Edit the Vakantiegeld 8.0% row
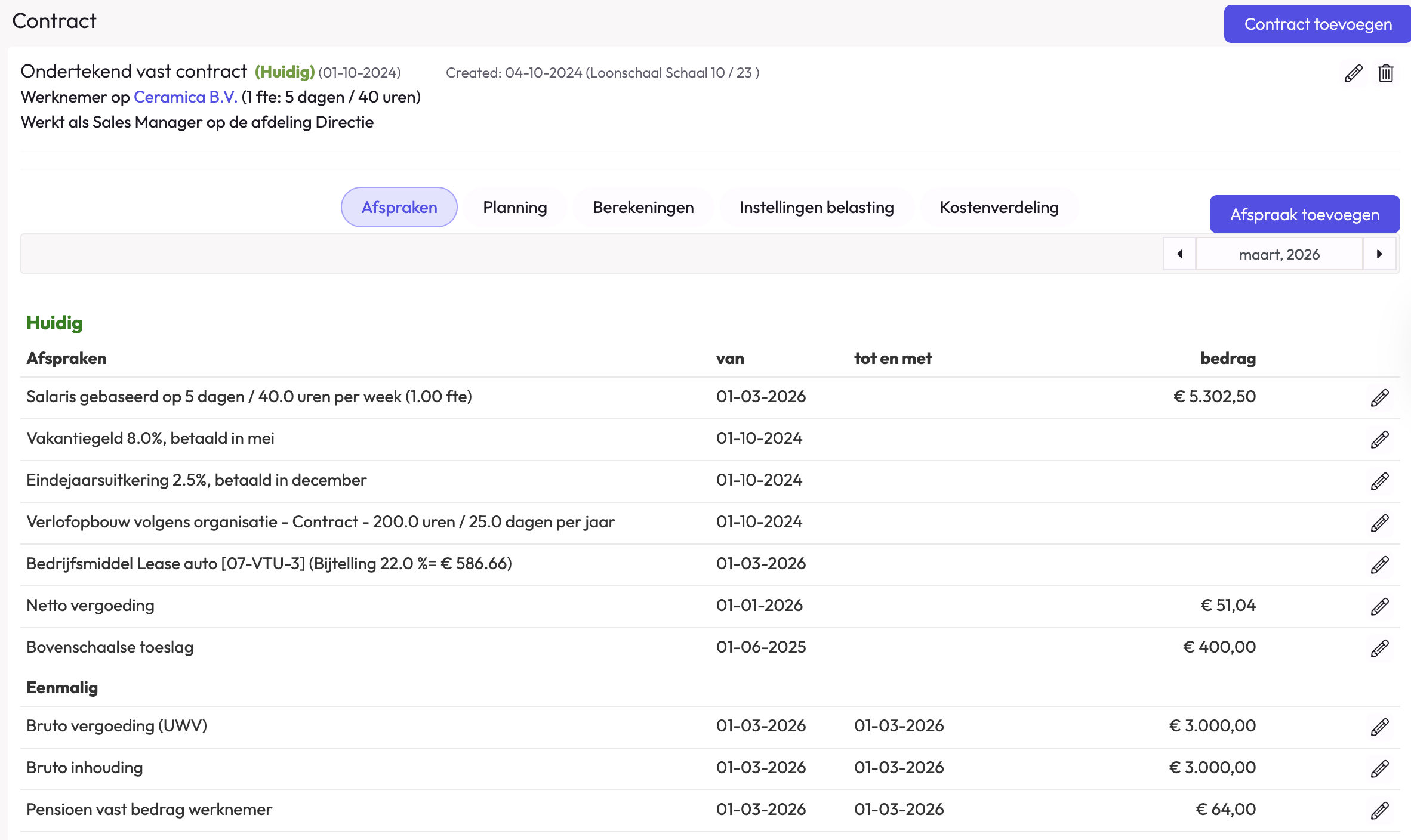This screenshot has height=840, width=1411. pos(1379,439)
